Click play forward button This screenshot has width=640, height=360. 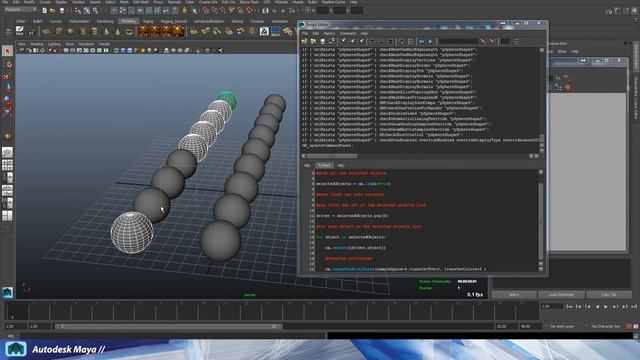(x=606, y=307)
